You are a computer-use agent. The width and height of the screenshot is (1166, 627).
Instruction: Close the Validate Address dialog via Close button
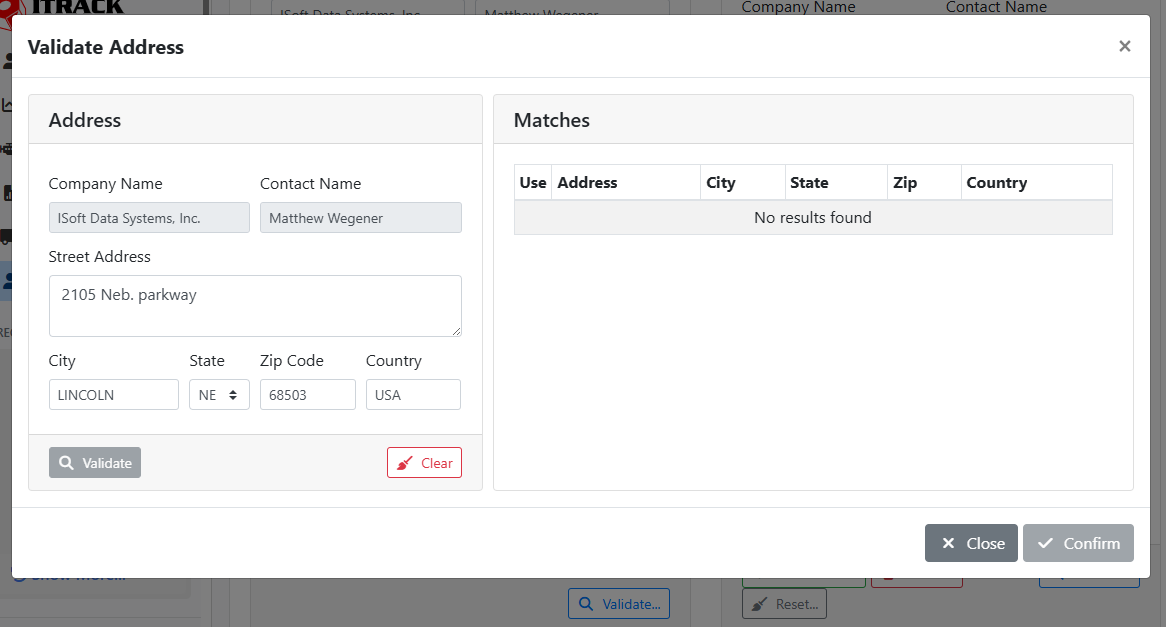[971, 543]
